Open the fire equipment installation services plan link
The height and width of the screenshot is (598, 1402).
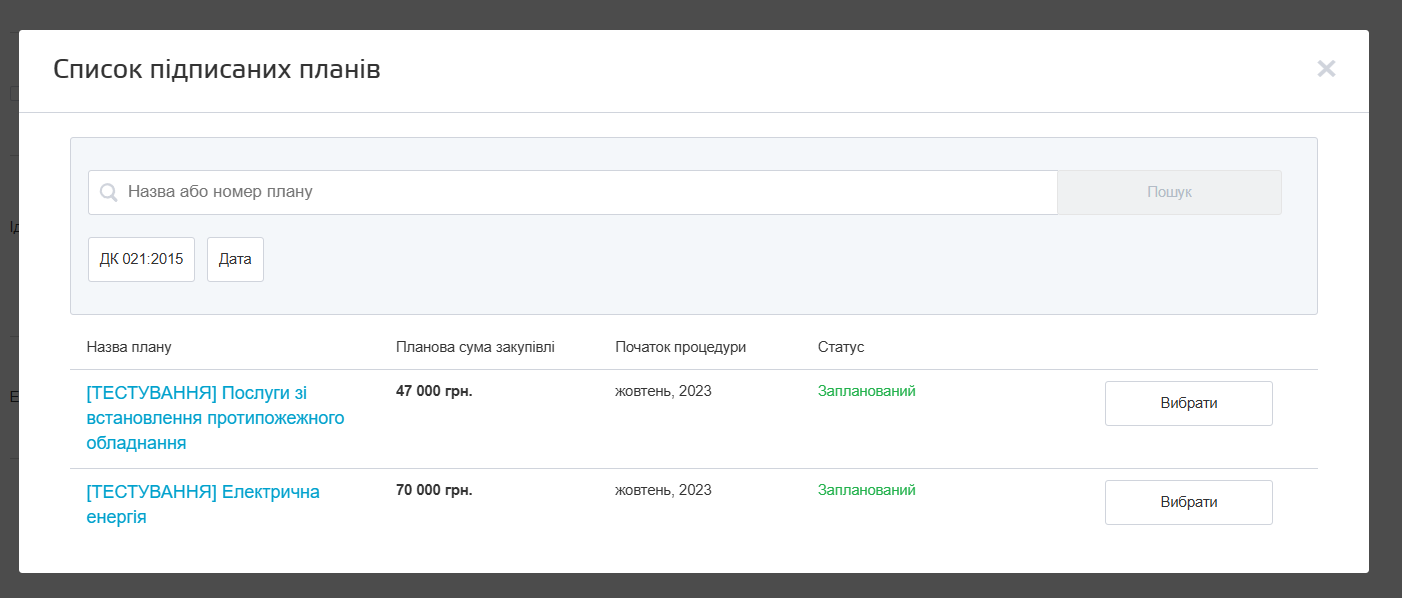(x=215, y=417)
